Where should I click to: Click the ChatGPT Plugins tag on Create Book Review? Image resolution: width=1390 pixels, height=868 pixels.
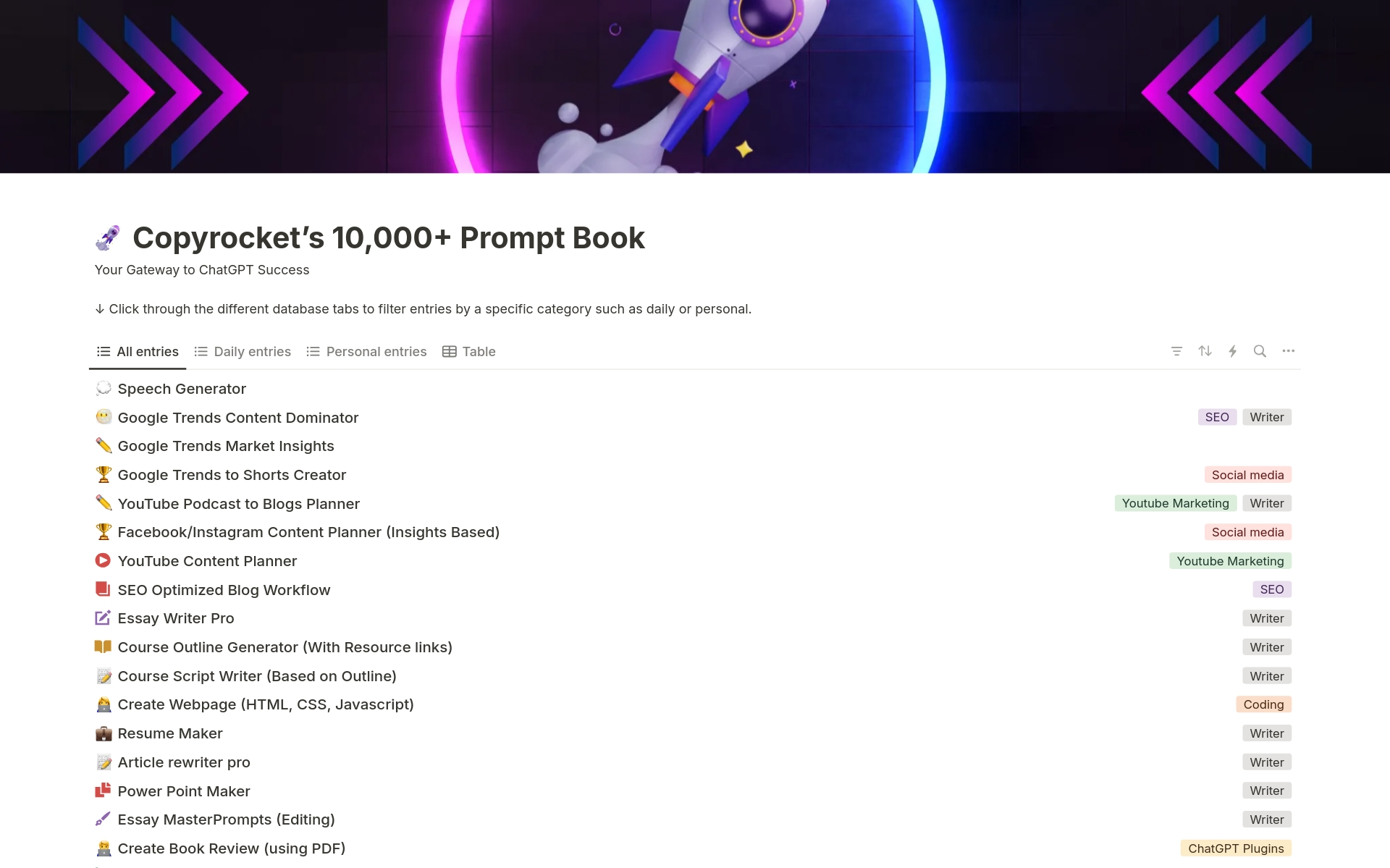click(x=1236, y=848)
